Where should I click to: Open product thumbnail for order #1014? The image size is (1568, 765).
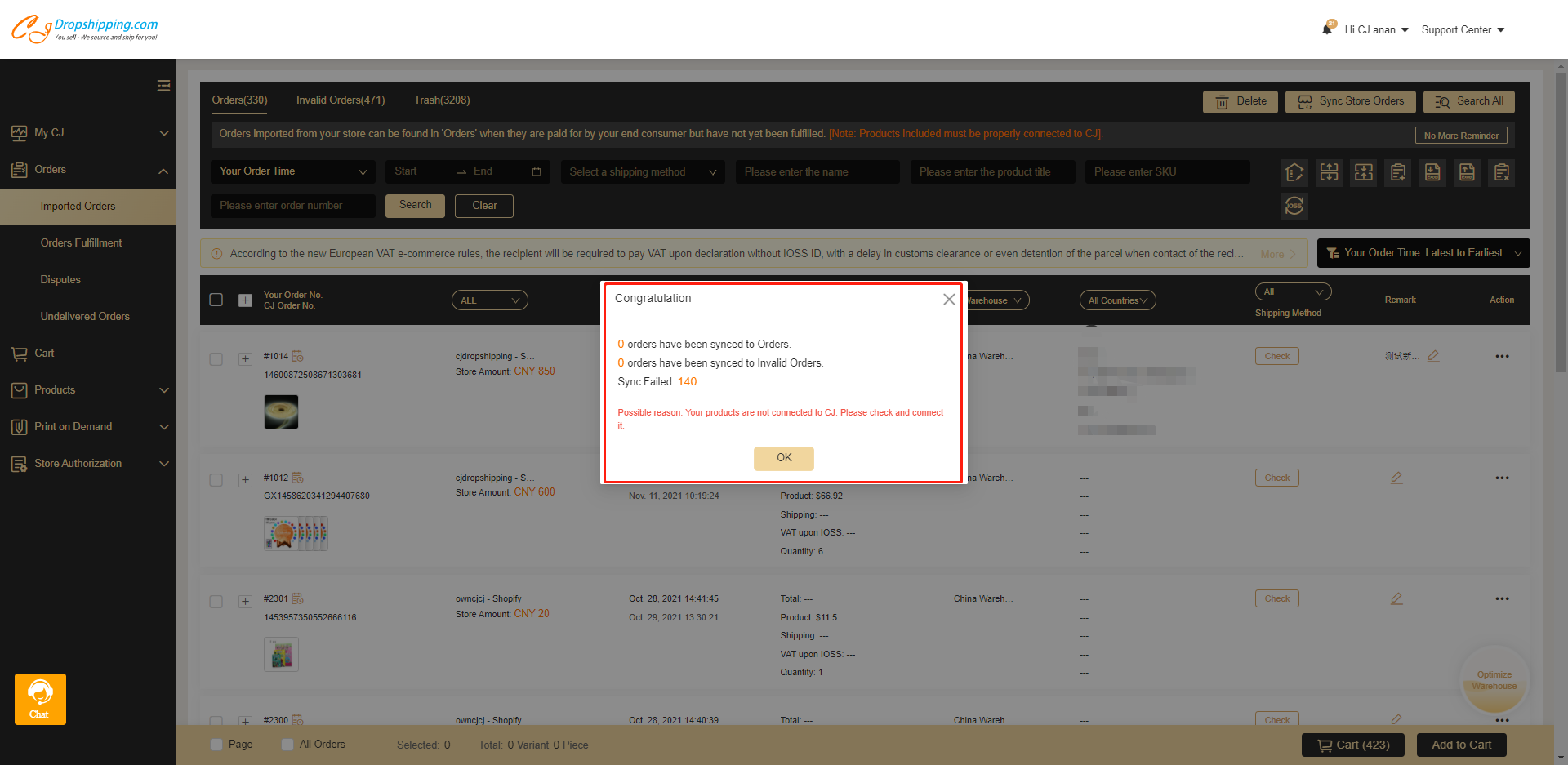[281, 411]
